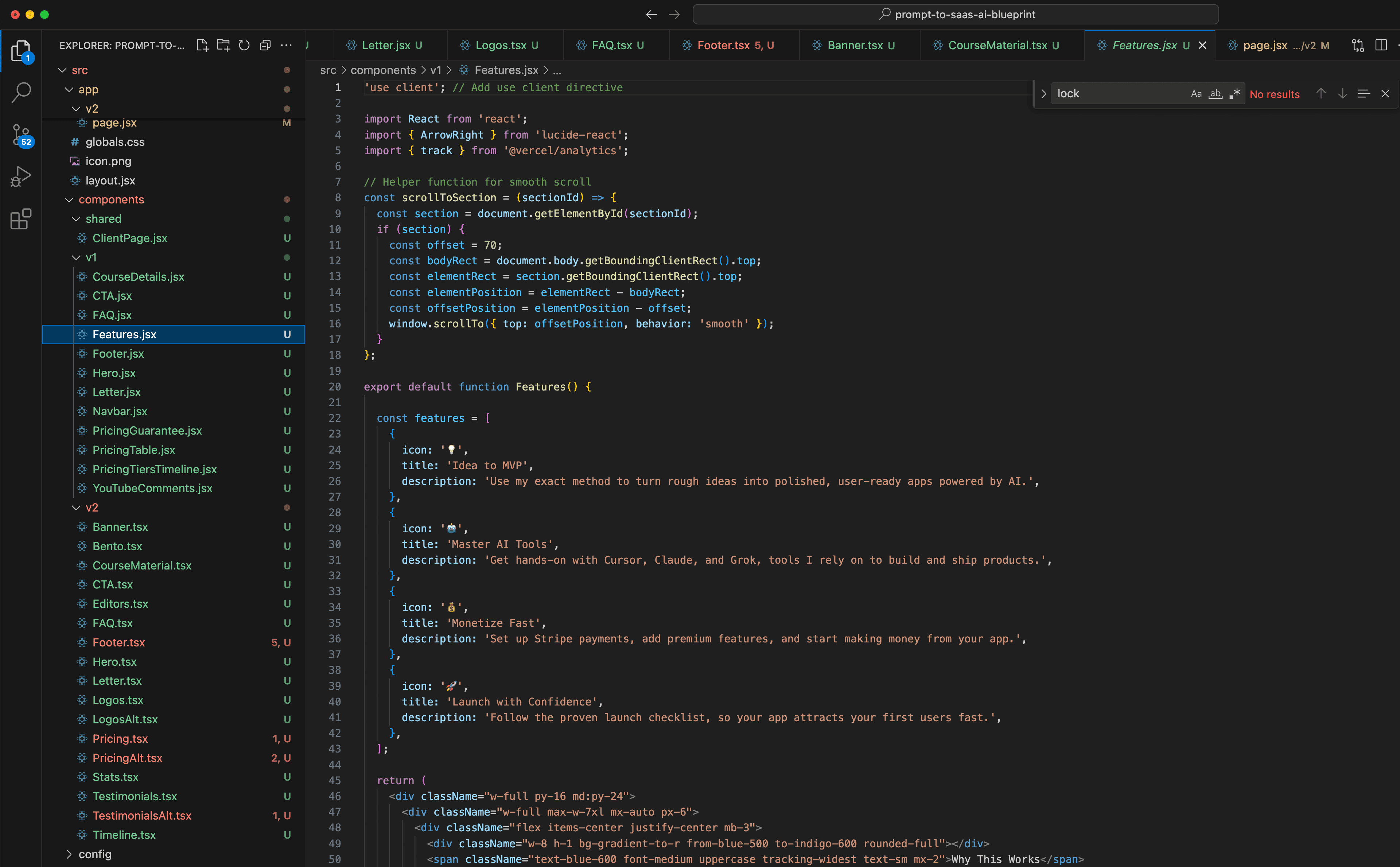Open layout.jsx in the file tree

(173, 180)
